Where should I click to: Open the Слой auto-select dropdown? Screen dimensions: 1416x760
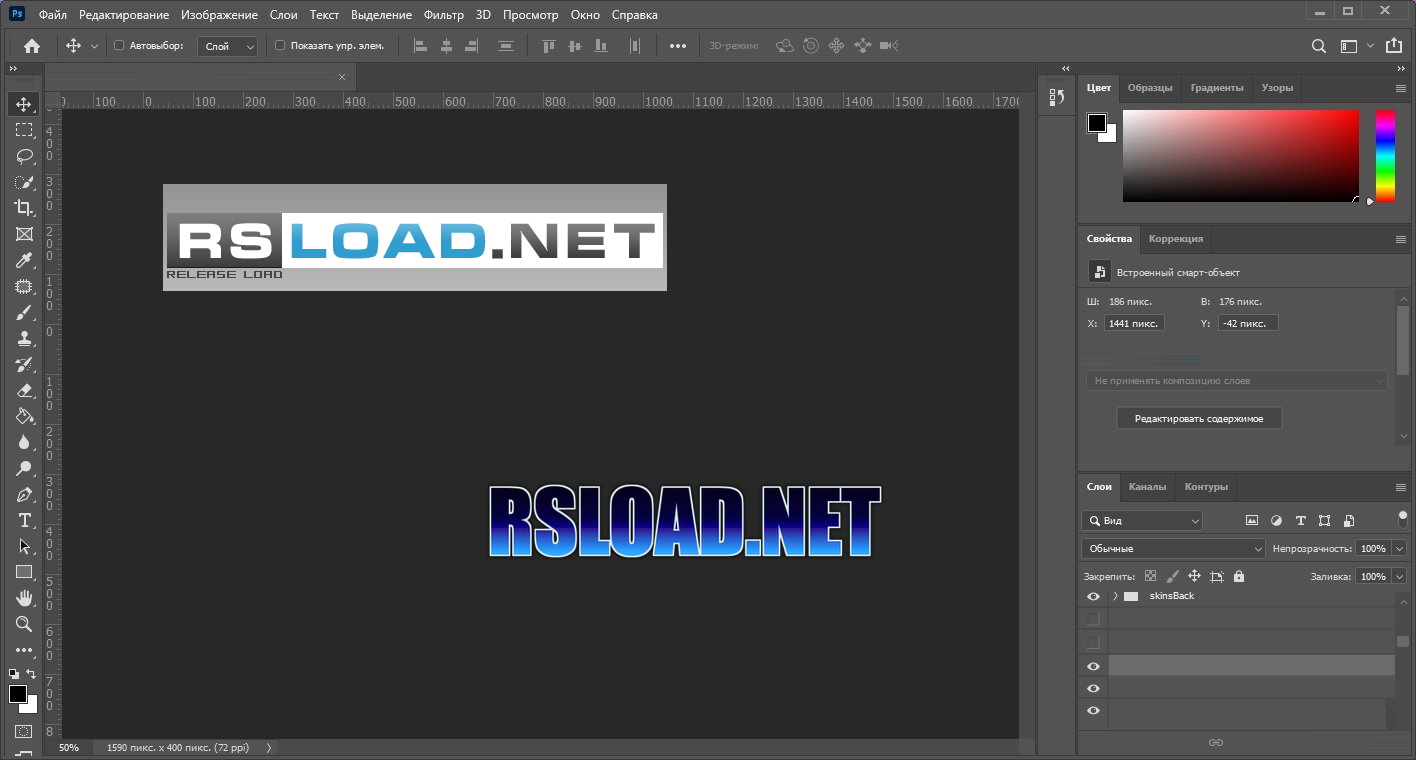[x=228, y=46]
